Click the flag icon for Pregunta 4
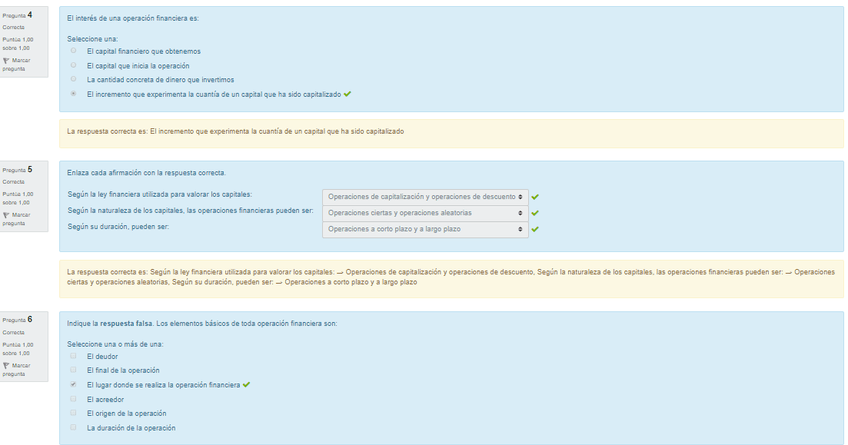The width and height of the screenshot is (848, 445). coord(7,60)
